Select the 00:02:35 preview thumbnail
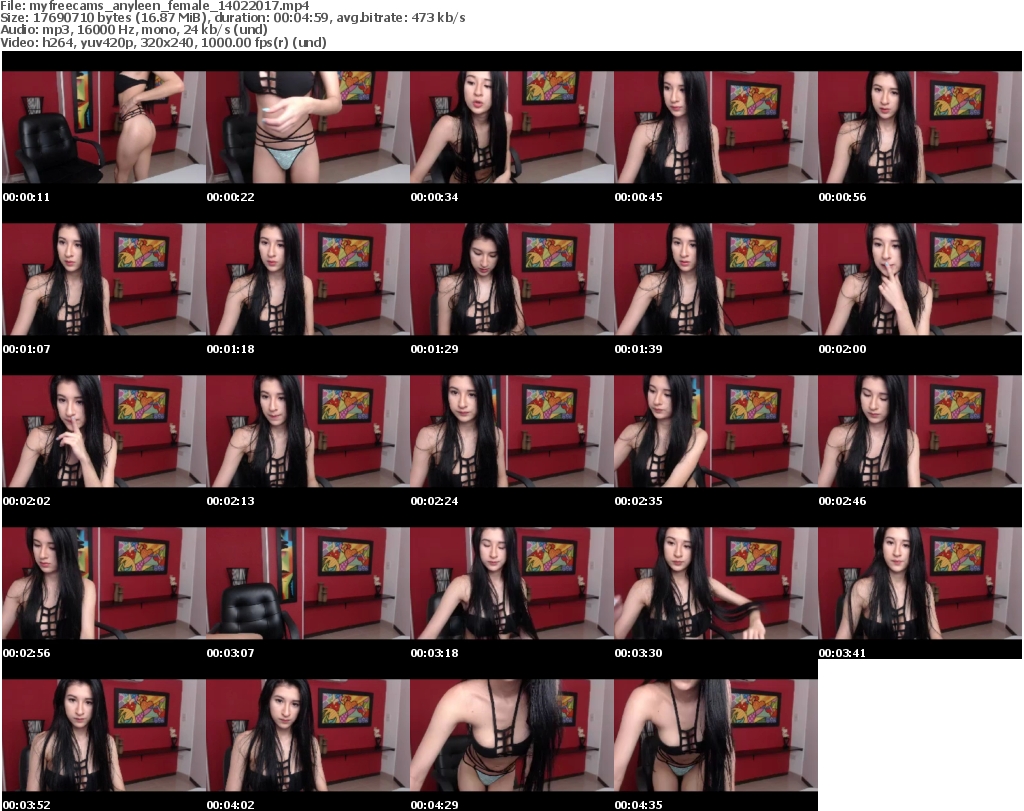 pos(716,431)
